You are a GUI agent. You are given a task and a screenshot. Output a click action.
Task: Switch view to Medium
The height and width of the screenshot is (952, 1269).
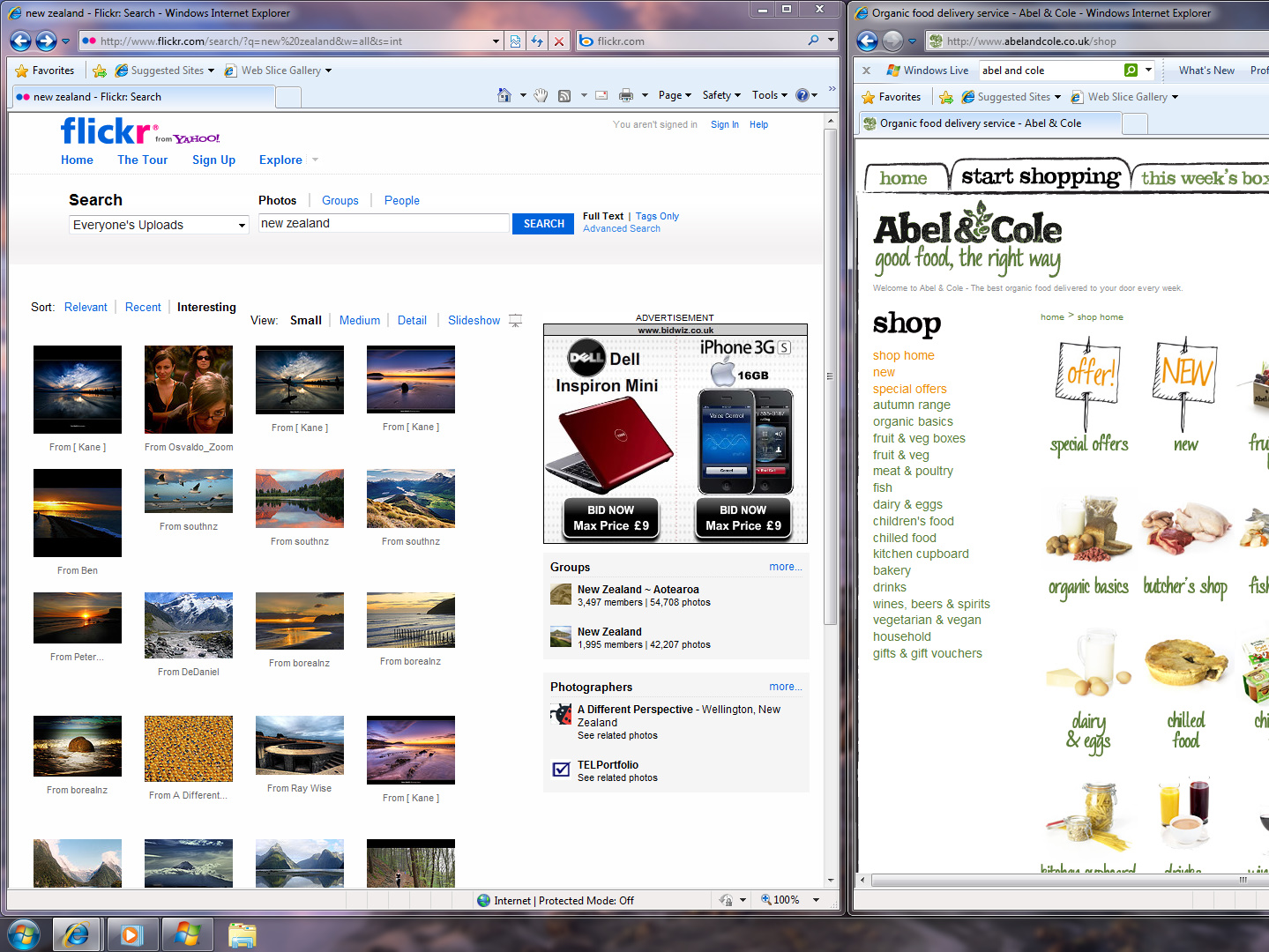click(x=360, y=320)
